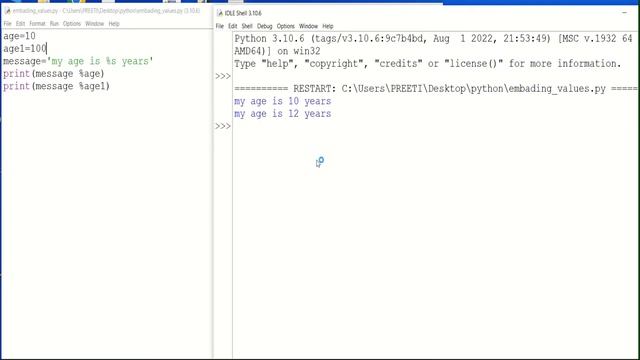The width and height of the screenshot is (640, 360).
Task: Click the IDLE Shell title bar icon
Action: click(220, 13)
